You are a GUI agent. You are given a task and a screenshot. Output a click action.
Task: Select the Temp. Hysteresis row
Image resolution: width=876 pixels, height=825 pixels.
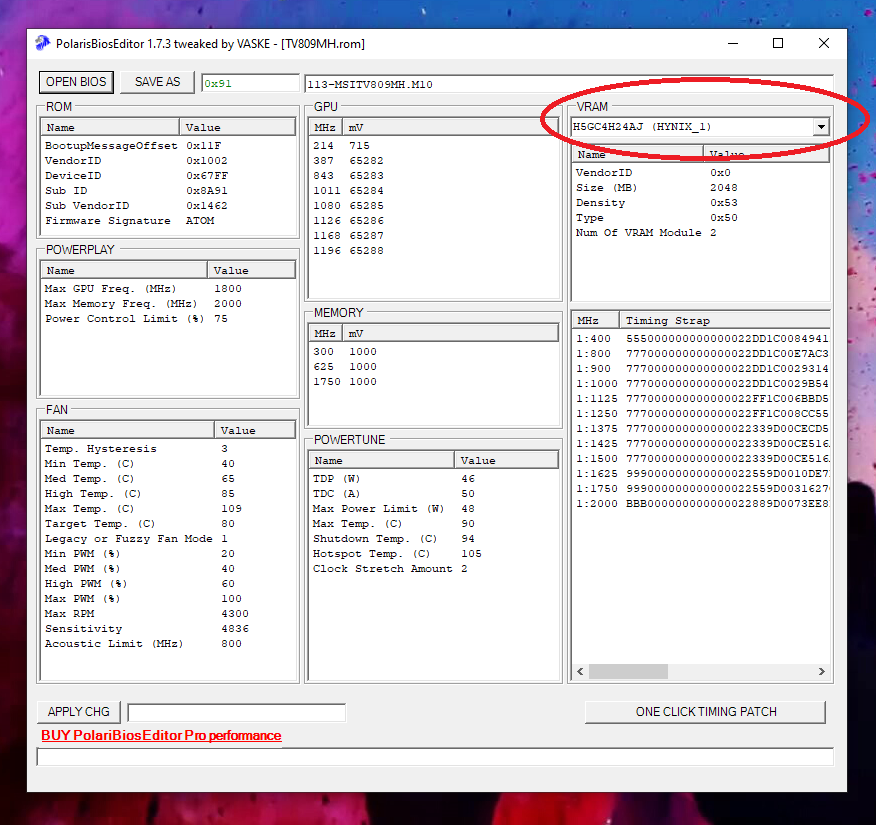pos(168,449)
